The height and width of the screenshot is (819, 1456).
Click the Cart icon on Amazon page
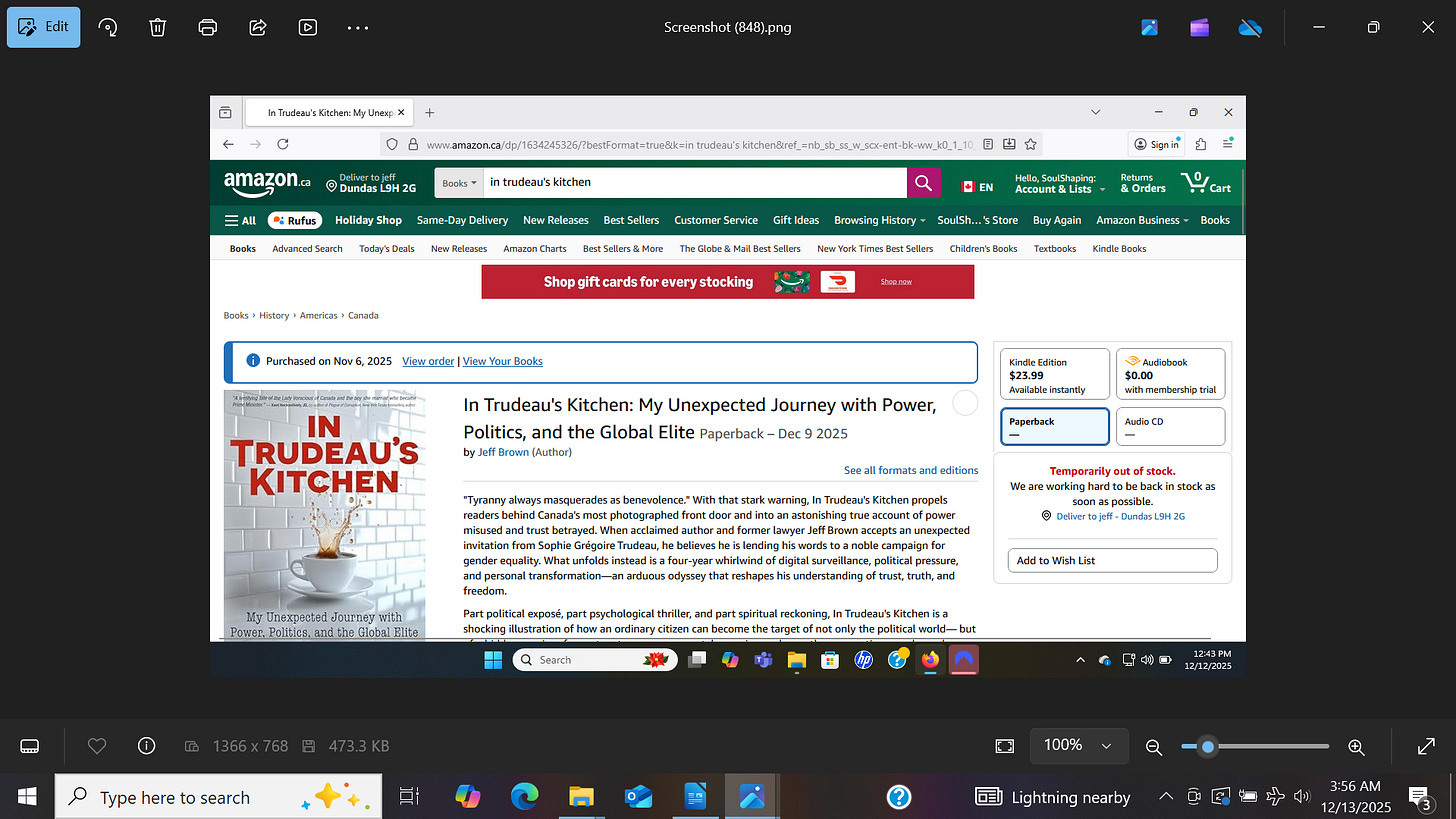[1205, 183]
